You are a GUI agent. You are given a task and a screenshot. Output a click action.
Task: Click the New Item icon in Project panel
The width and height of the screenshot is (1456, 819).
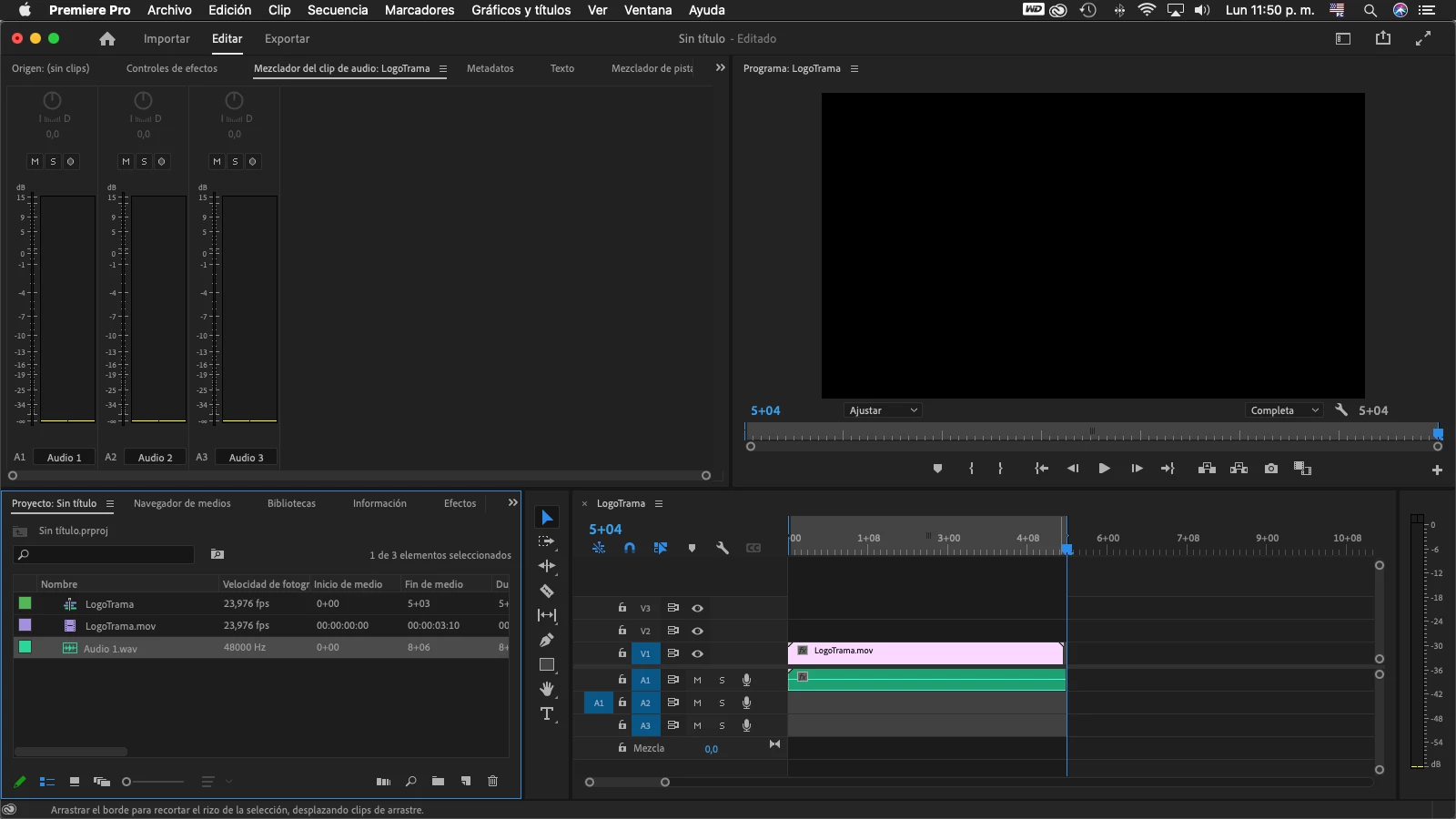click(x=466, y=782)
